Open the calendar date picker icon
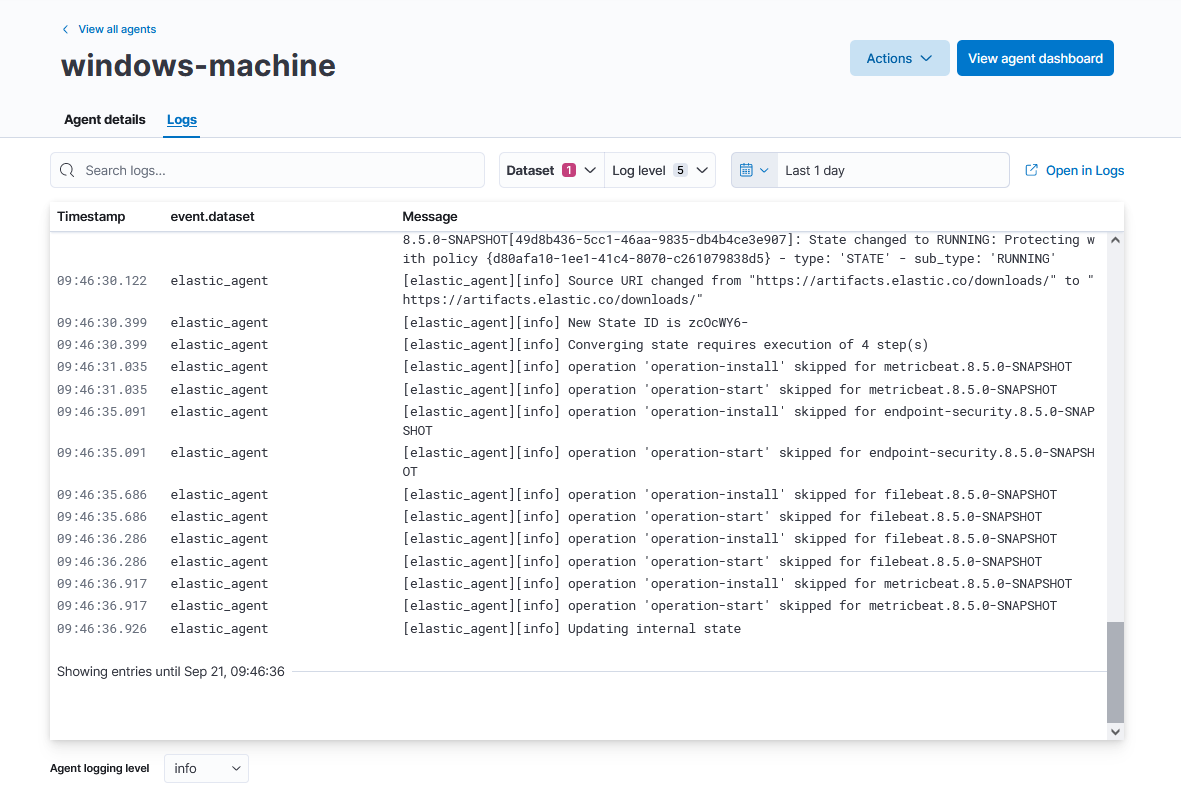1181x797 pixels. (747, 170)
